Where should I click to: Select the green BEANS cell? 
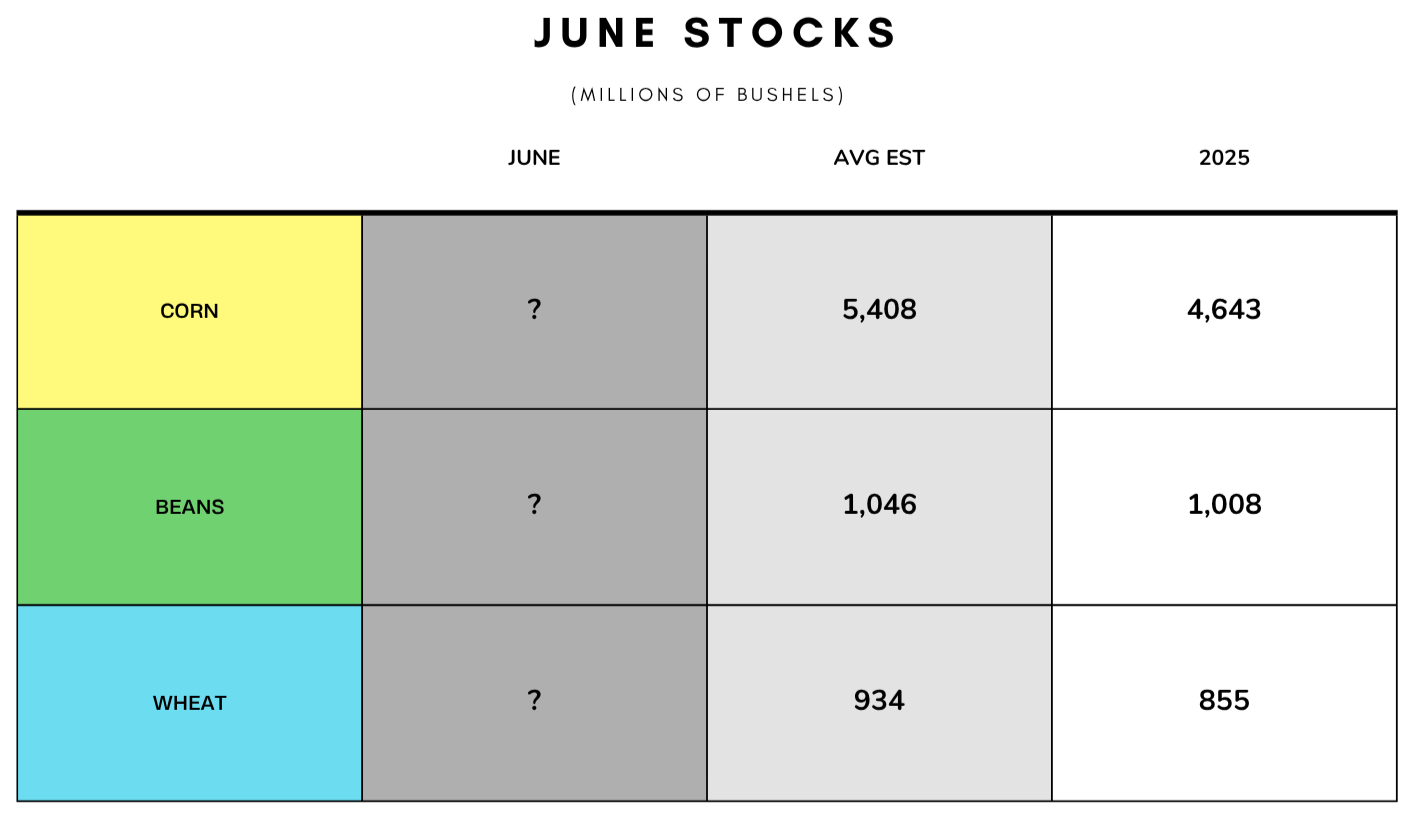click(190, 507)
